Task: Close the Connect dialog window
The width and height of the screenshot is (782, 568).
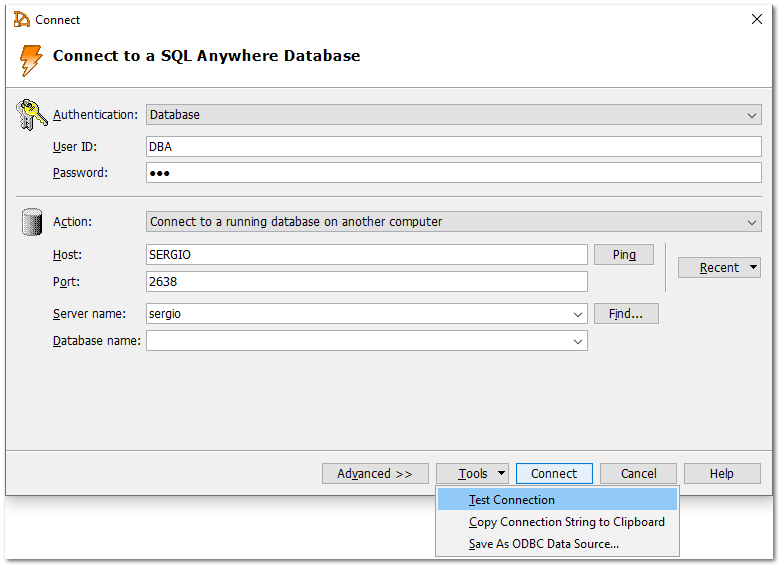Action: coord(756,20)
